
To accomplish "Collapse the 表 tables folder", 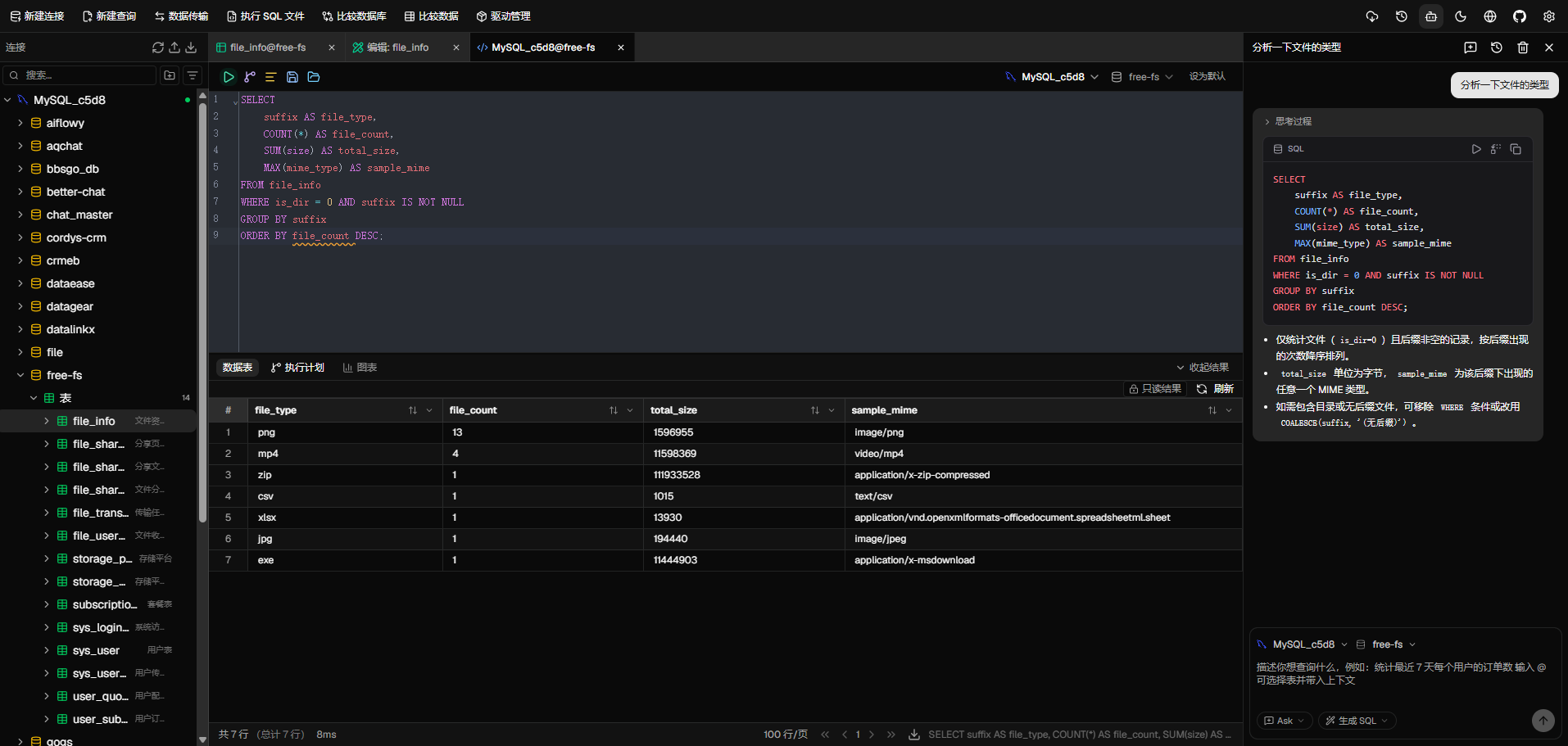I will coord(34,398).
